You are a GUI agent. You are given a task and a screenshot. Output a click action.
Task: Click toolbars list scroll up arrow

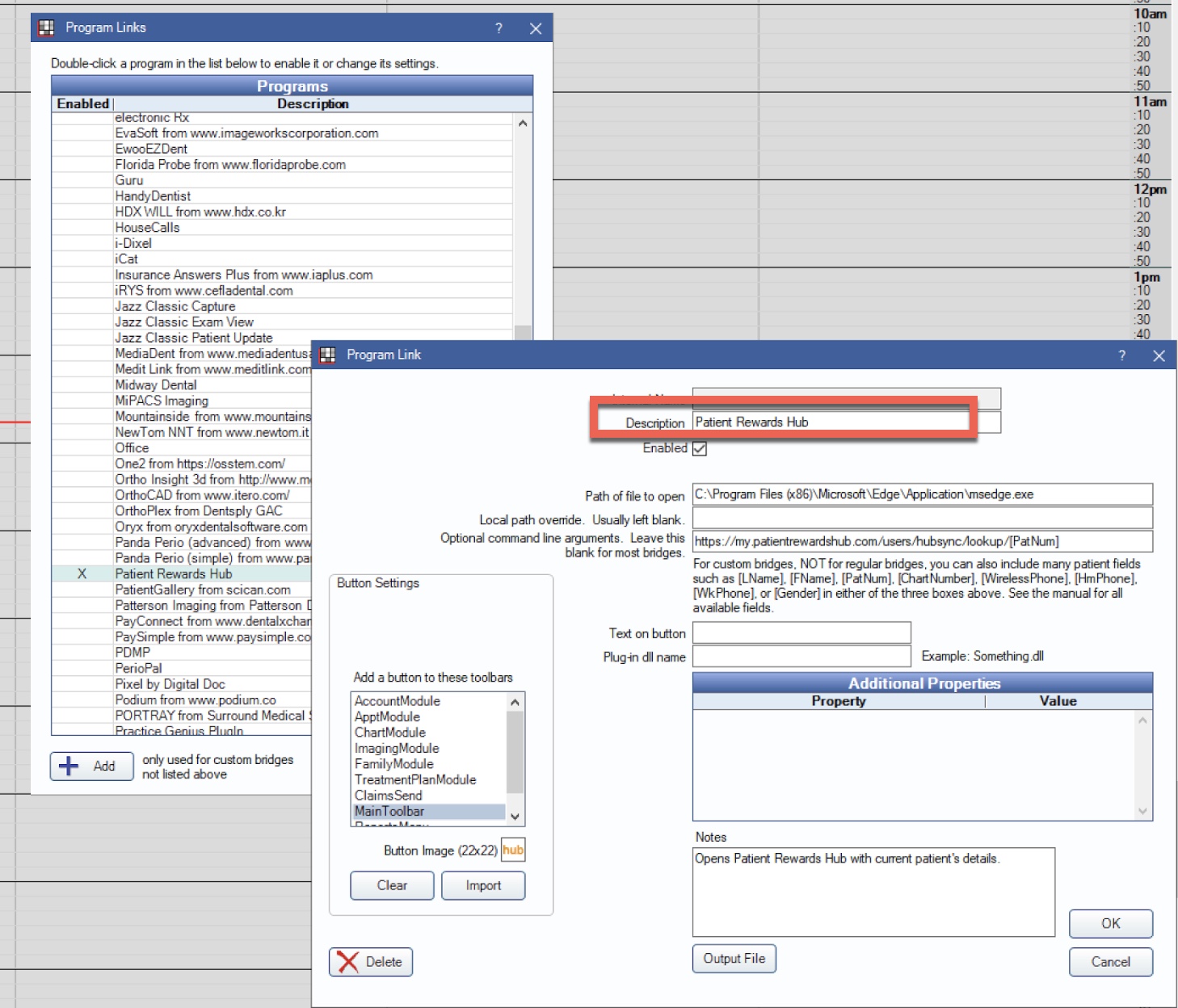(515, 703)
